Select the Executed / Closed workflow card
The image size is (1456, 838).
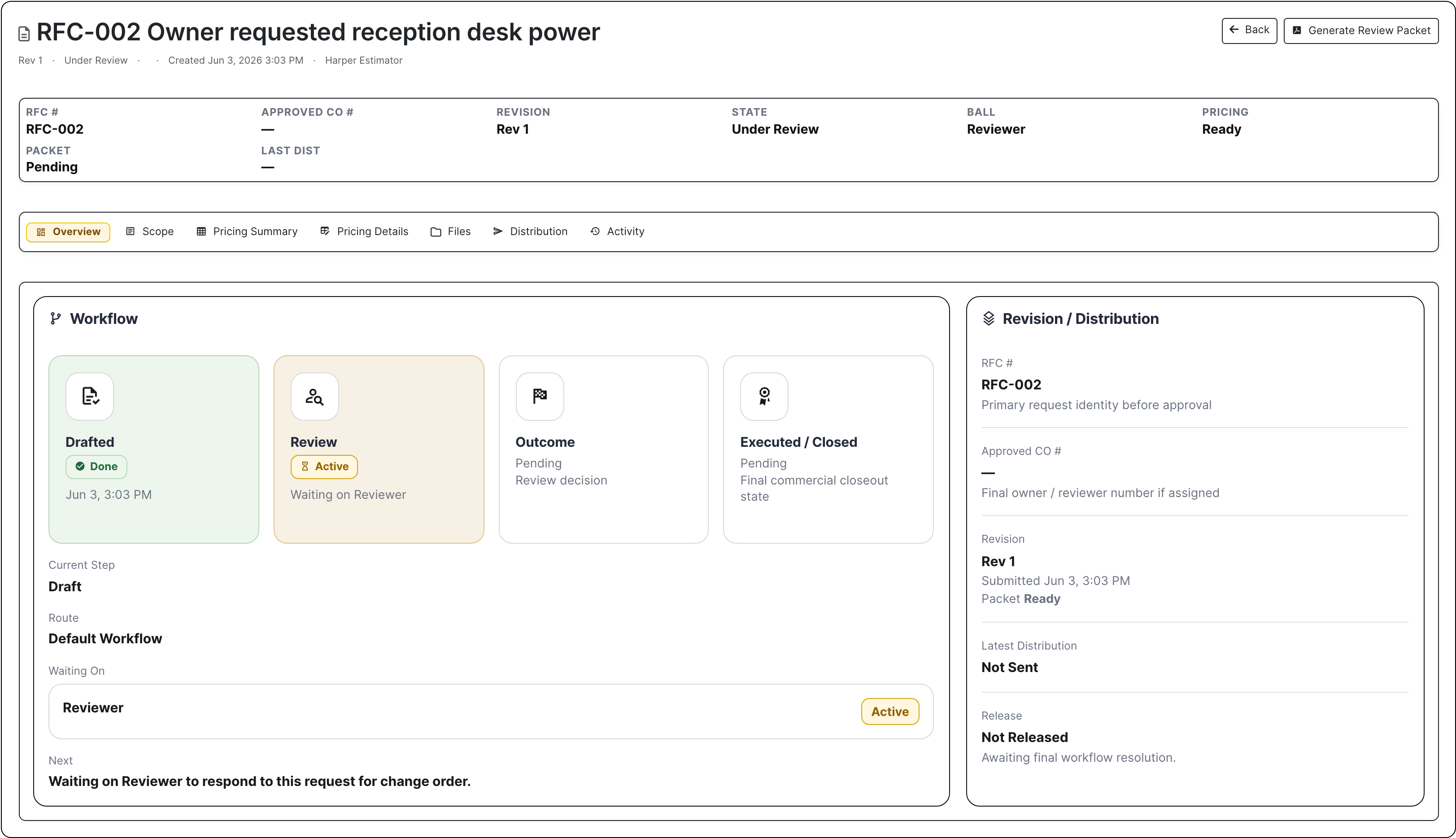[x=828, y=450]
